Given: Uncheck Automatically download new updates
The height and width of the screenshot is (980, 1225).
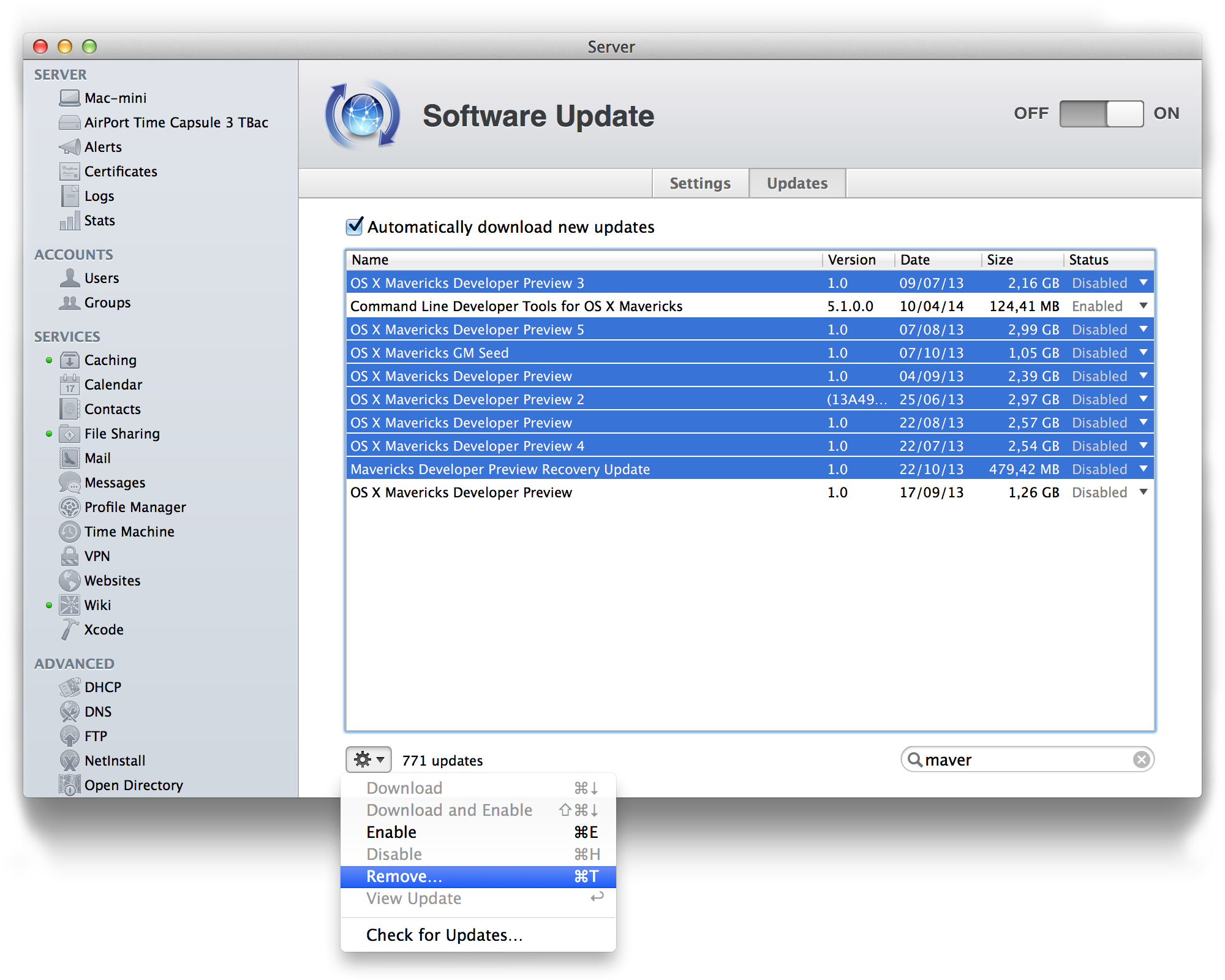Looking at the screenshot, I should tap(355, 227).
